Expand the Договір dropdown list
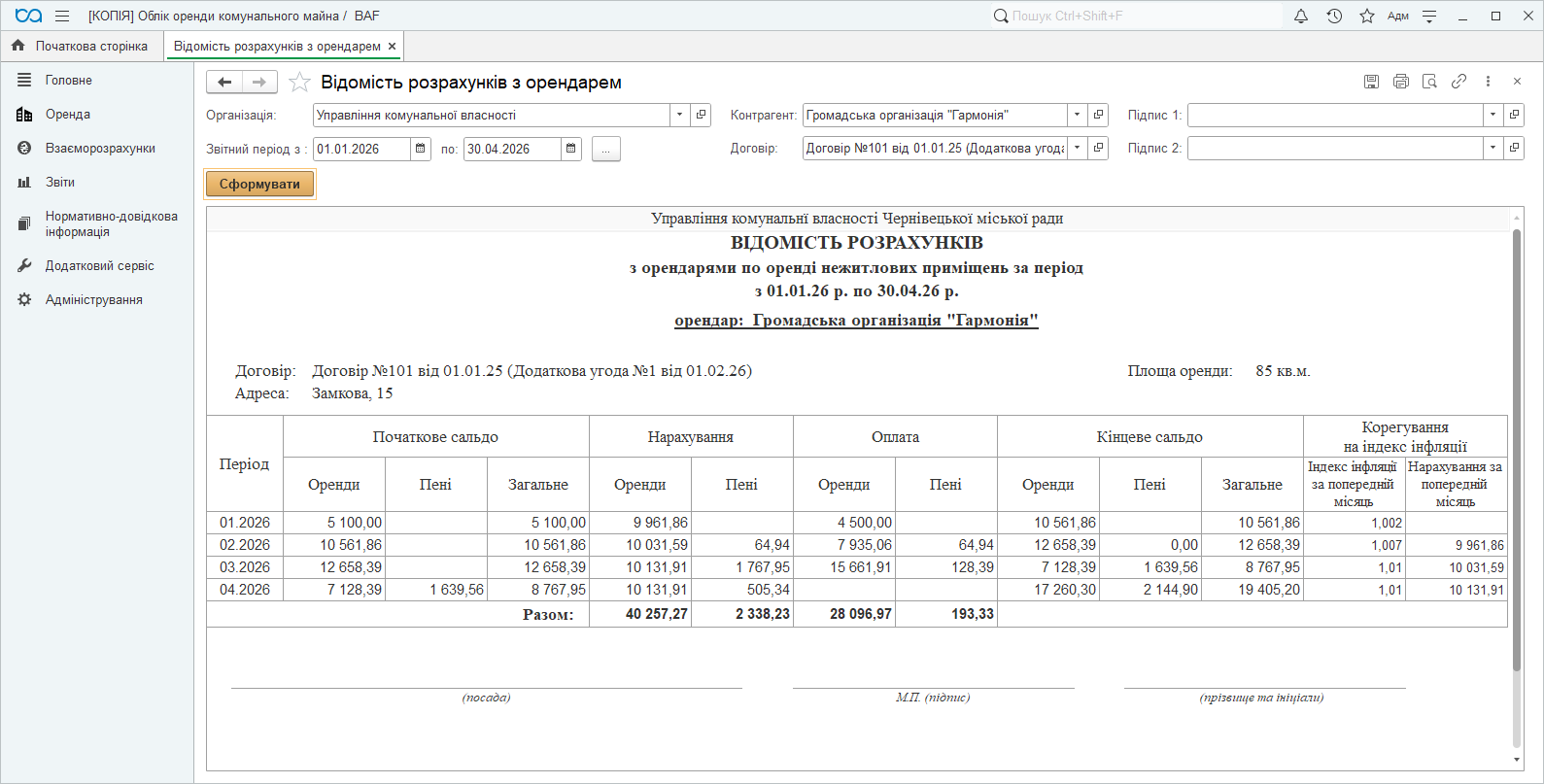Screen dimensions: 1544x784 click(1077, 149)
